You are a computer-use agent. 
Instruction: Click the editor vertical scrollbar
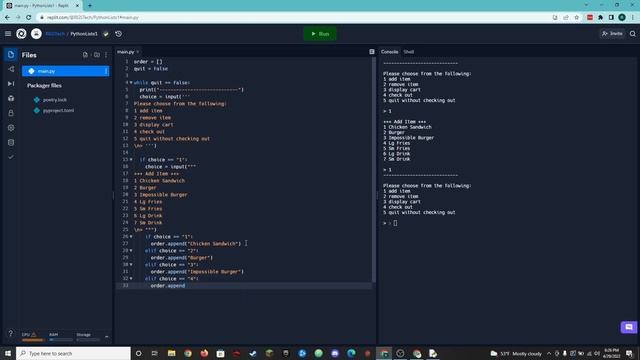tap(373, 169)
